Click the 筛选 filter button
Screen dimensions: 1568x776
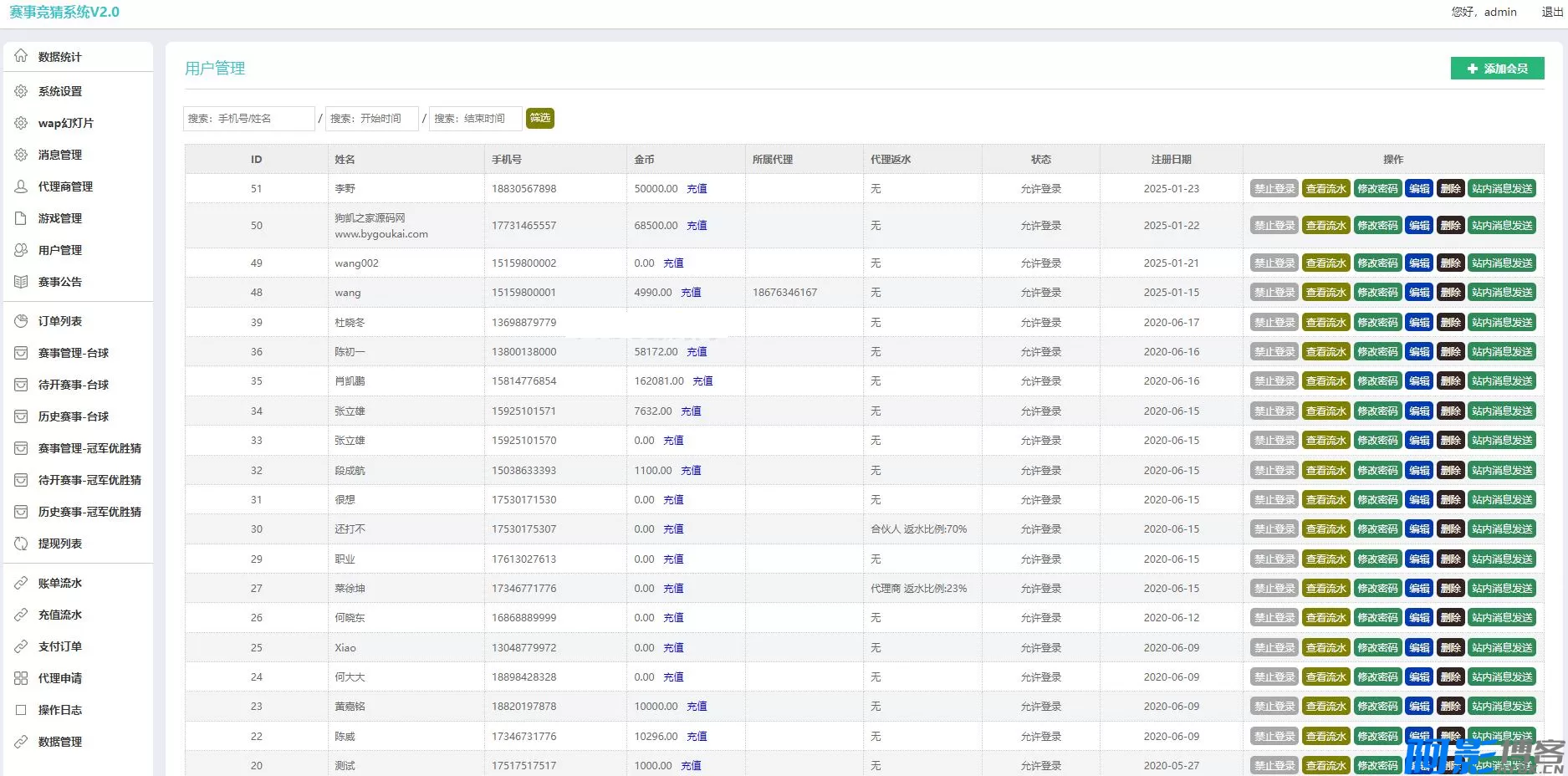pyautogui.click(x=540, y=118)
